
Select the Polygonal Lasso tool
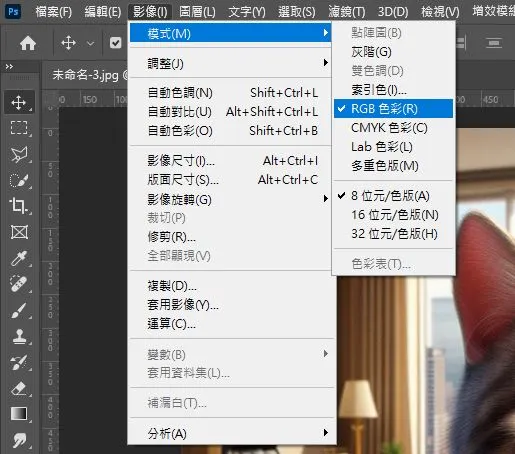tap(19, 154)
